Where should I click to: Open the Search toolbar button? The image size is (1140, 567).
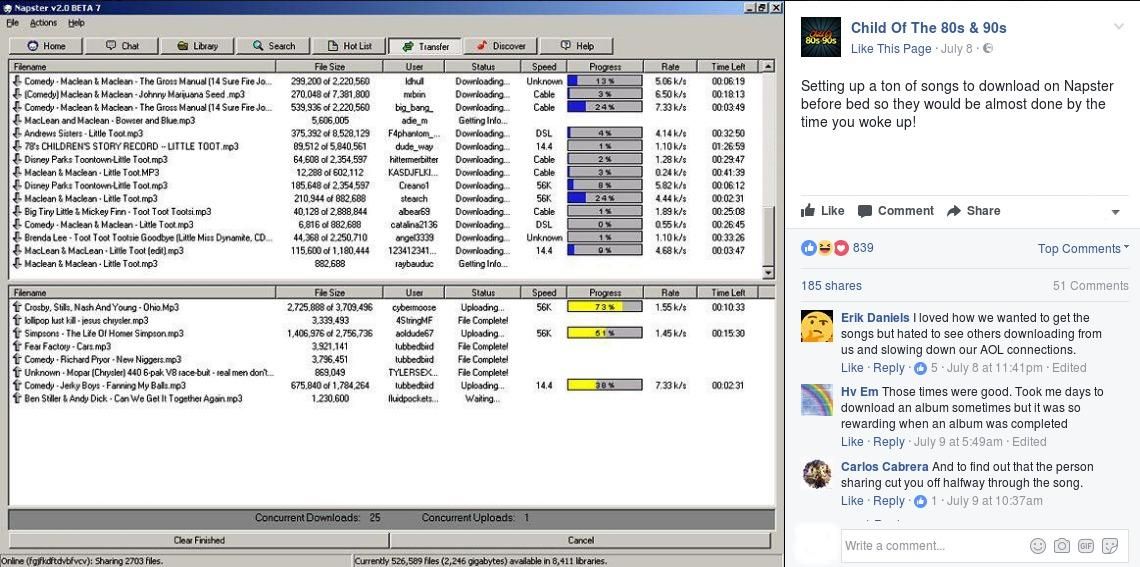pyautogui.click(x=272, y=46)
